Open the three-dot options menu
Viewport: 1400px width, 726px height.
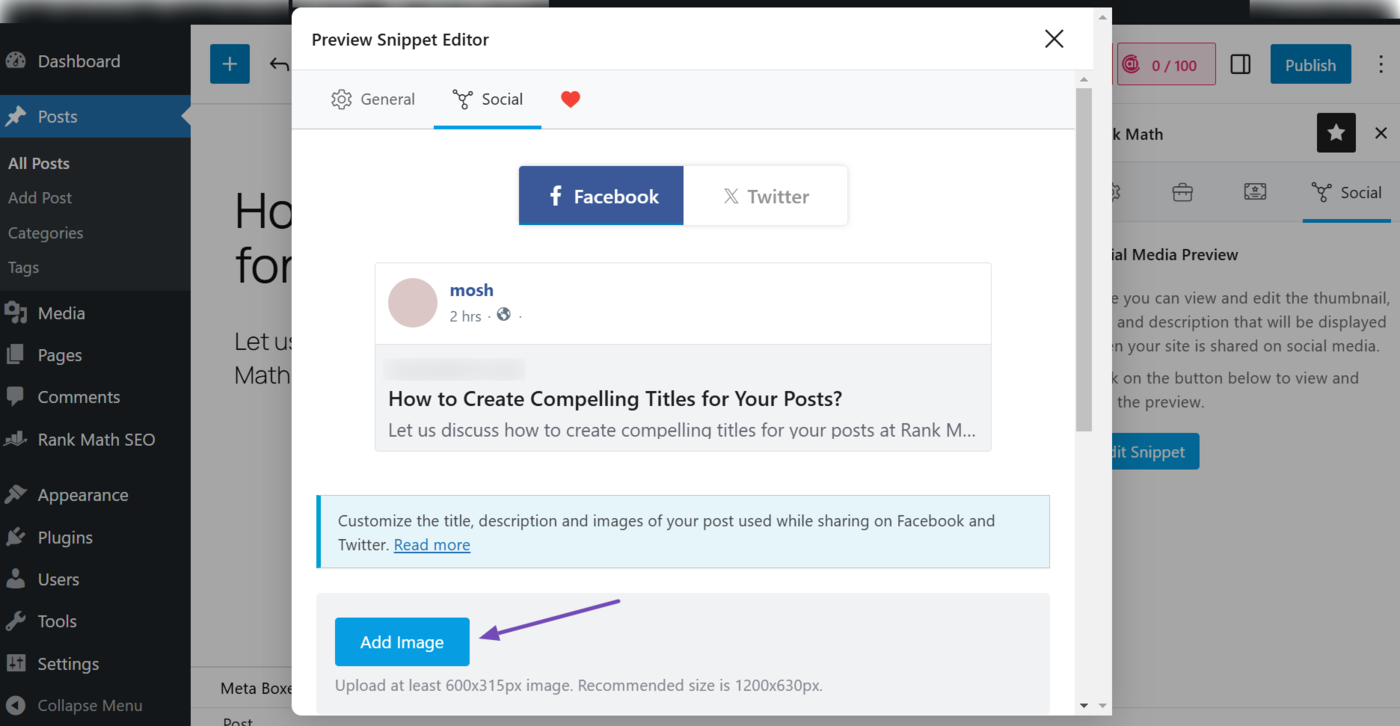click(x=1381, y=65)
